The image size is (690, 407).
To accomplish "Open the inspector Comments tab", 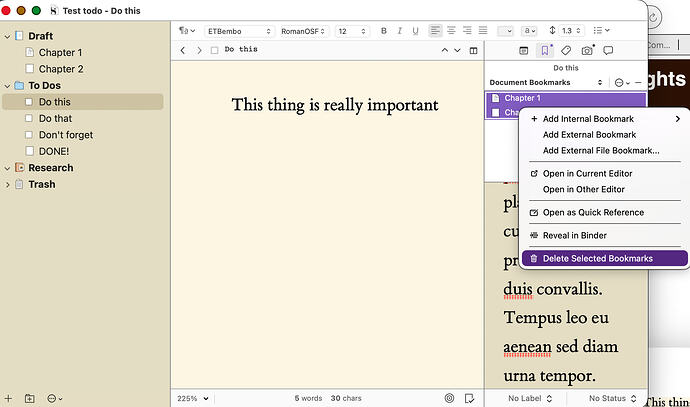I will [608, 51].
